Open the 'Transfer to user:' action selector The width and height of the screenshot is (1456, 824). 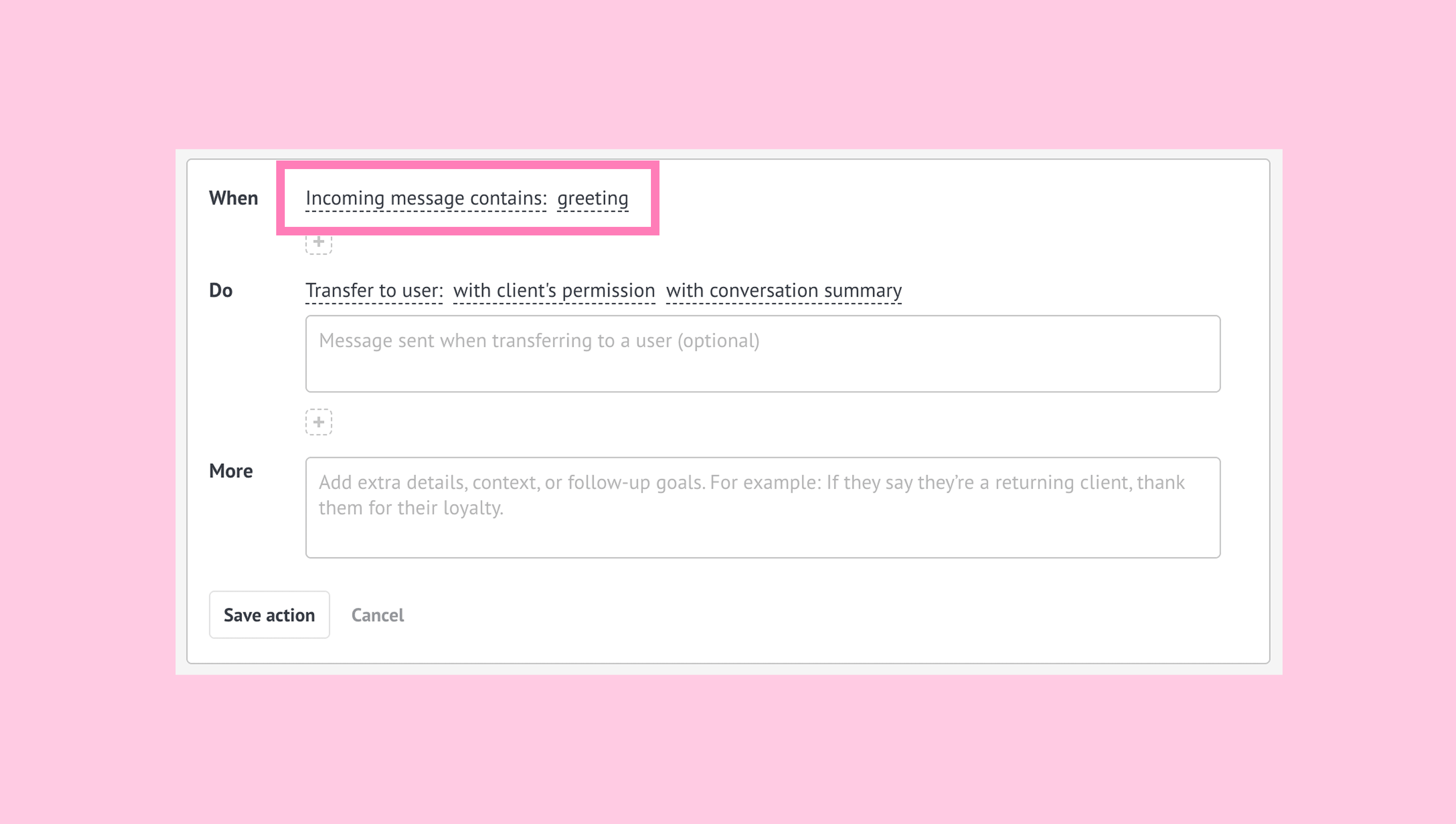[374, 291]
